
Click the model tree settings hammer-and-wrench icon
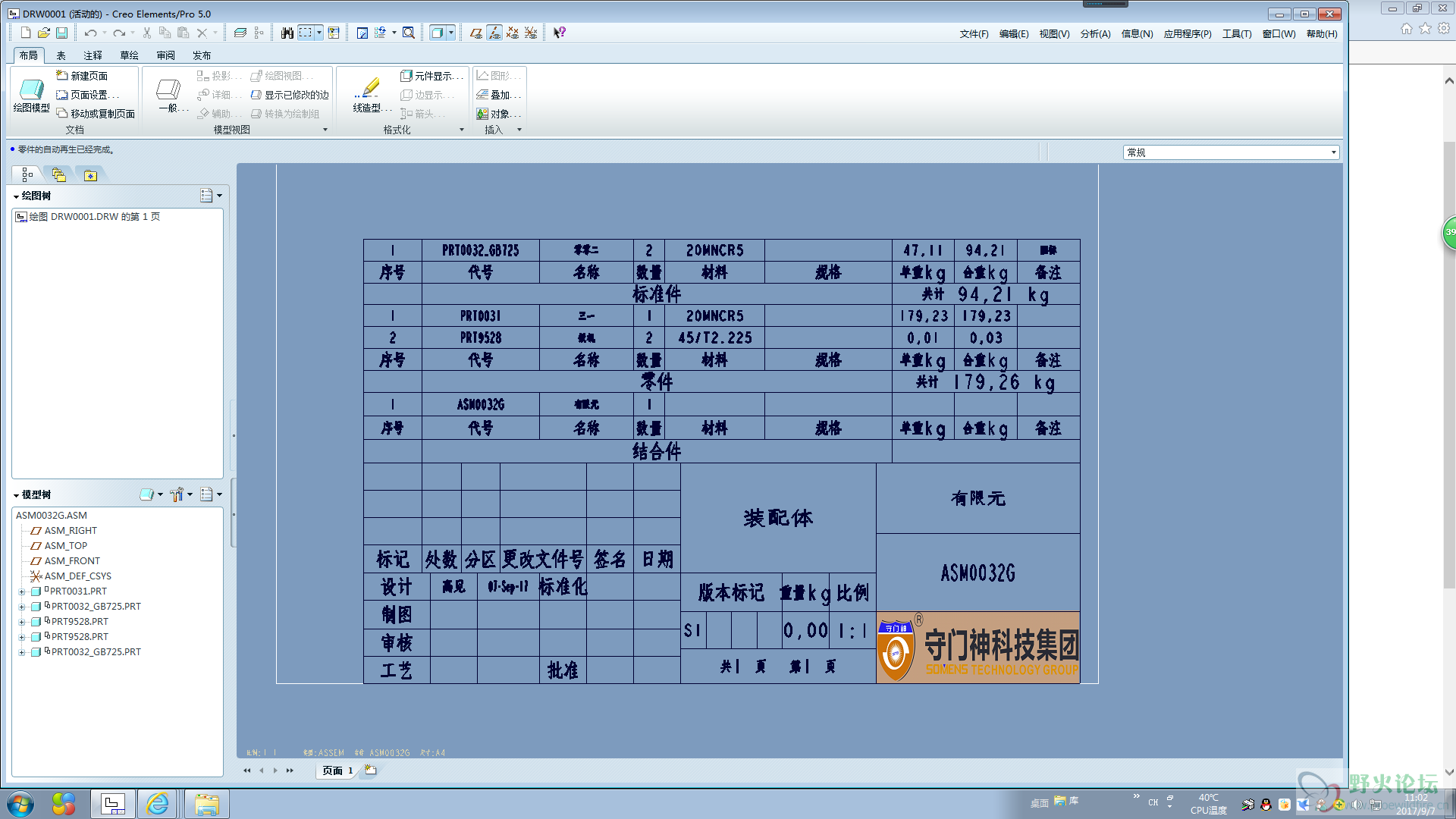177,494
